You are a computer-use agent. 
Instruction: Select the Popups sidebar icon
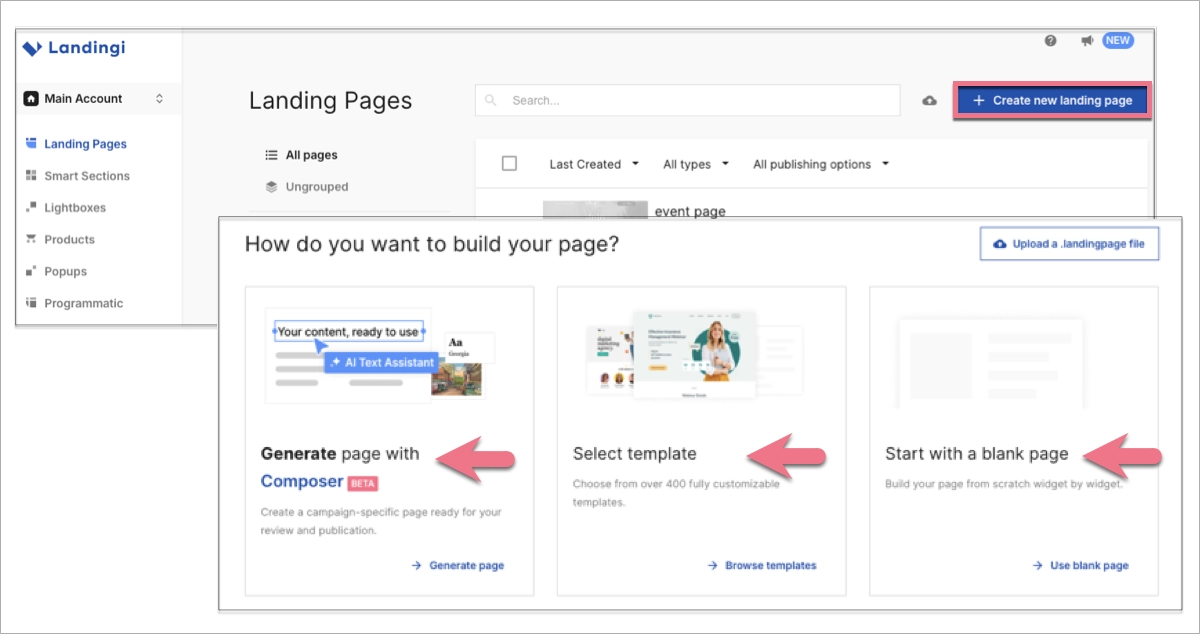pyautogui.click(x=30, y=271)
